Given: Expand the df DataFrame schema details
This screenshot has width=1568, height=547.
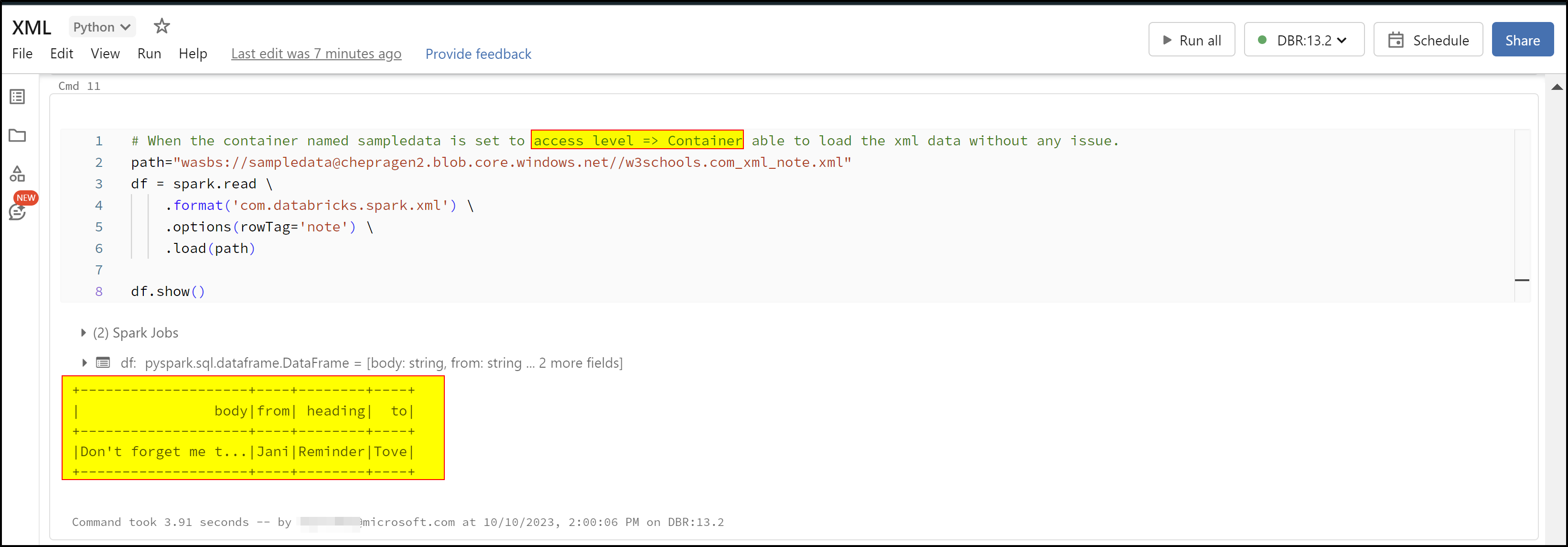Looking at the screenshot, I should click(84, 362).
